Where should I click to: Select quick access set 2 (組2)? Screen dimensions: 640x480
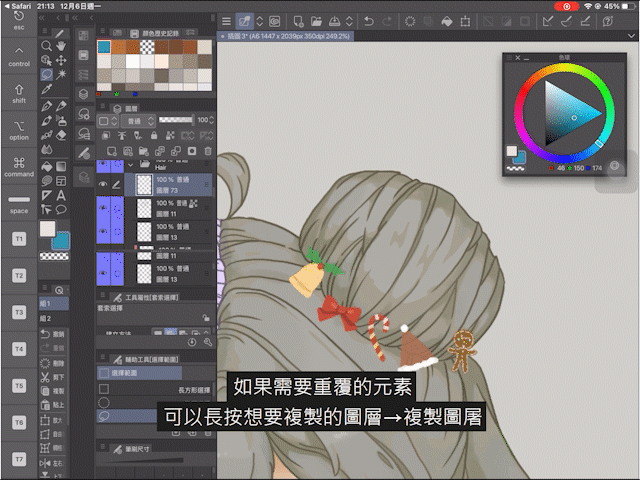point(53,318)
